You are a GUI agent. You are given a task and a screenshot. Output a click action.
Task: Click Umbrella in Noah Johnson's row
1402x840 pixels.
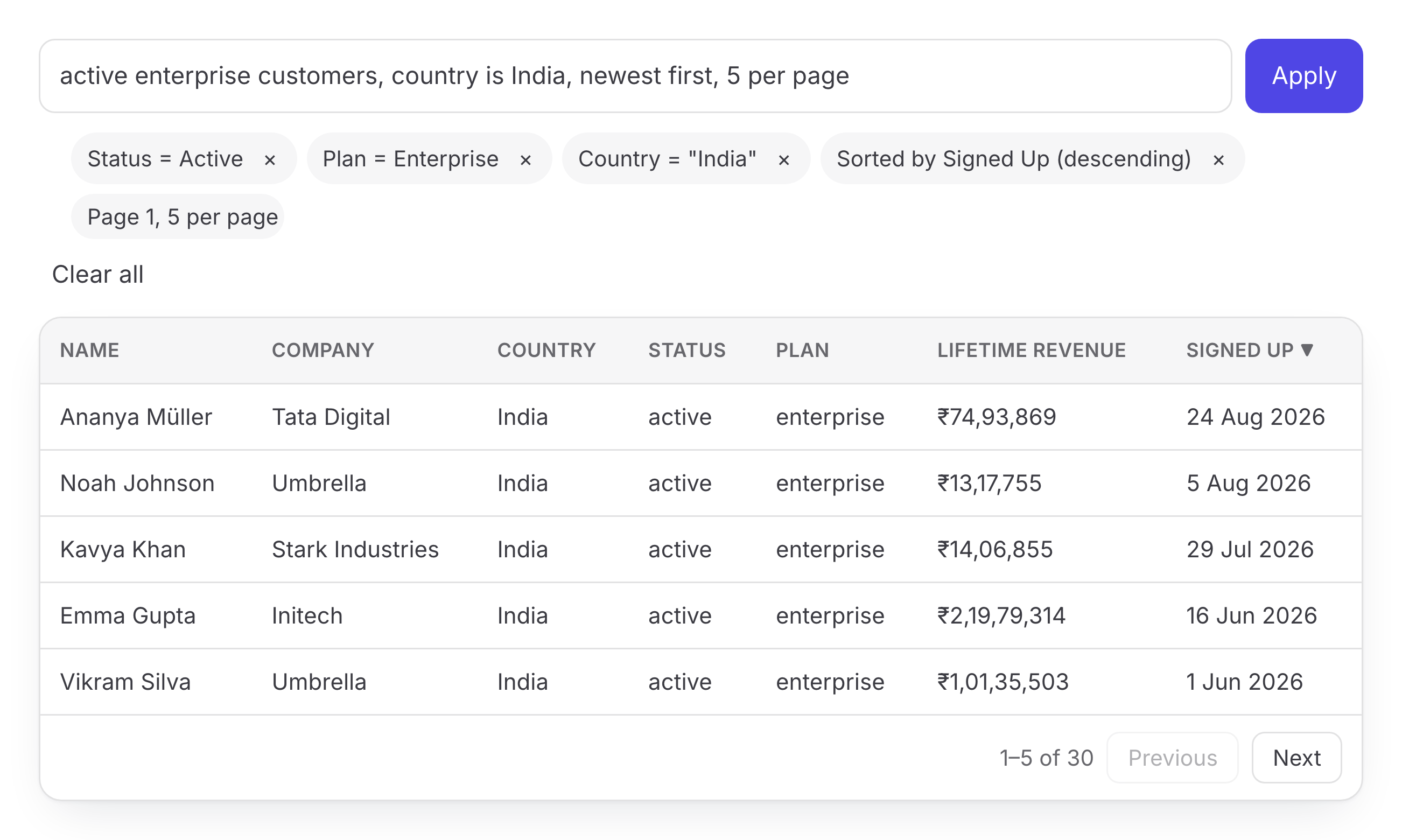click(x=319, y=484)
